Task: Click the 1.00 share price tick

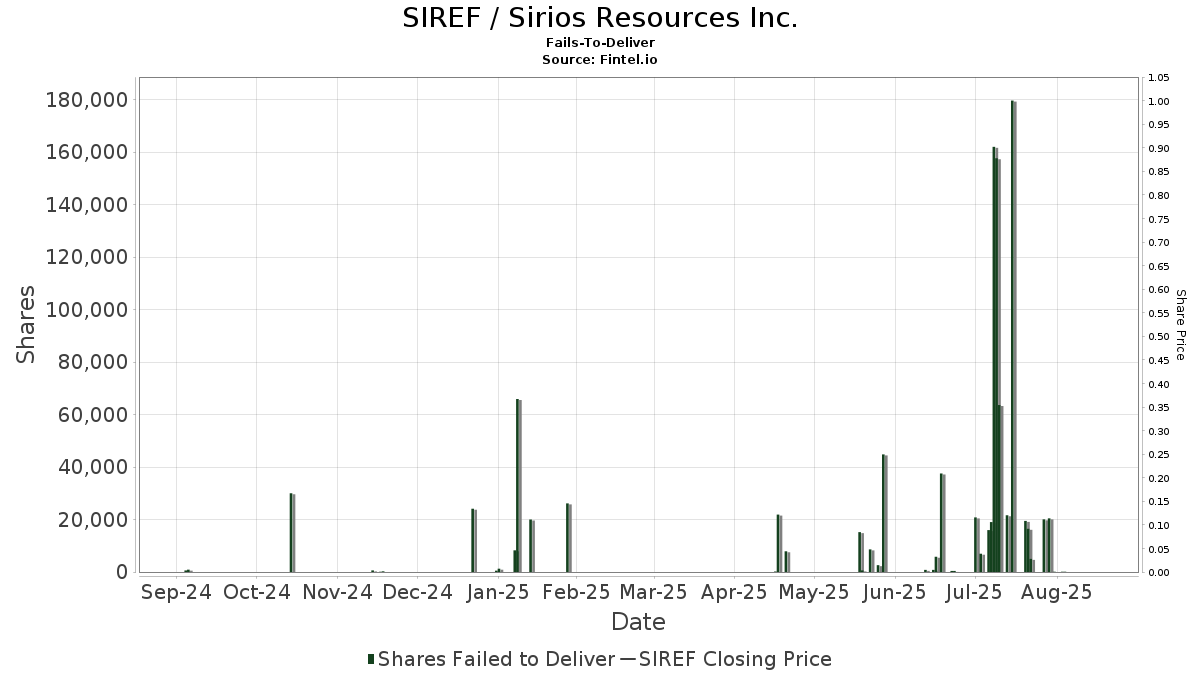Action: pyautogui.click(x=1159, y=102)
